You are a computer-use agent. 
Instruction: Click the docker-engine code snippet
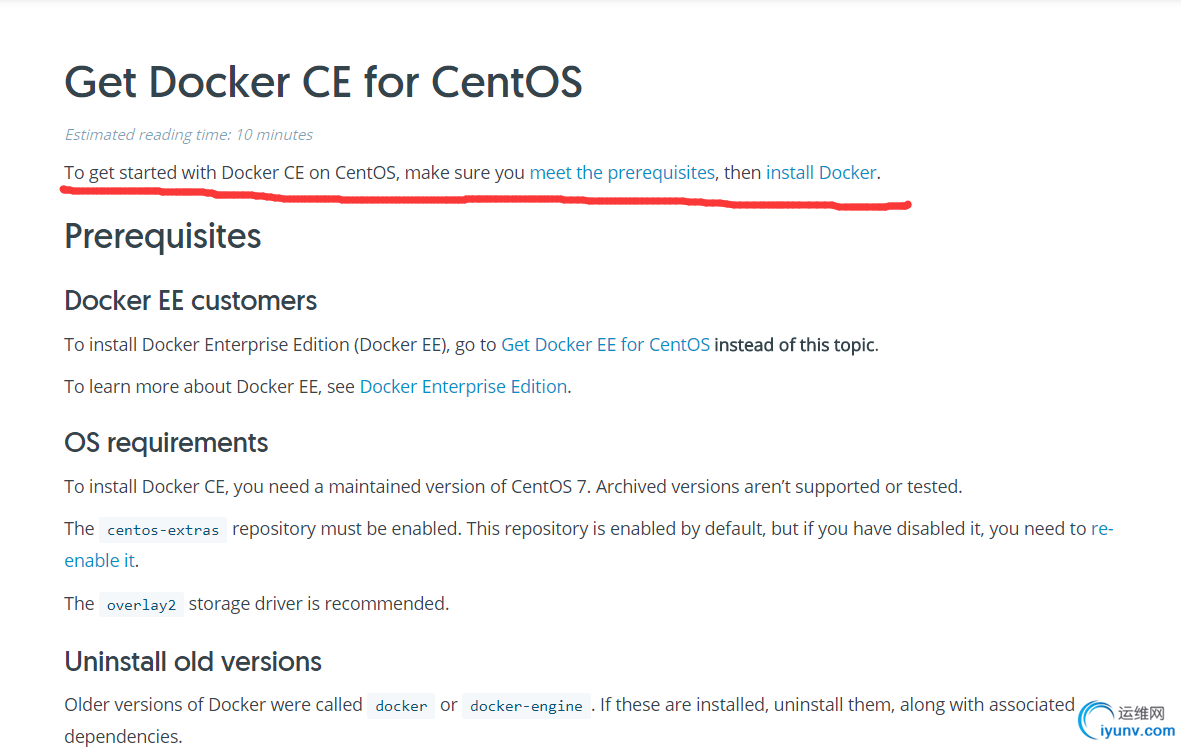coord(526,706)
